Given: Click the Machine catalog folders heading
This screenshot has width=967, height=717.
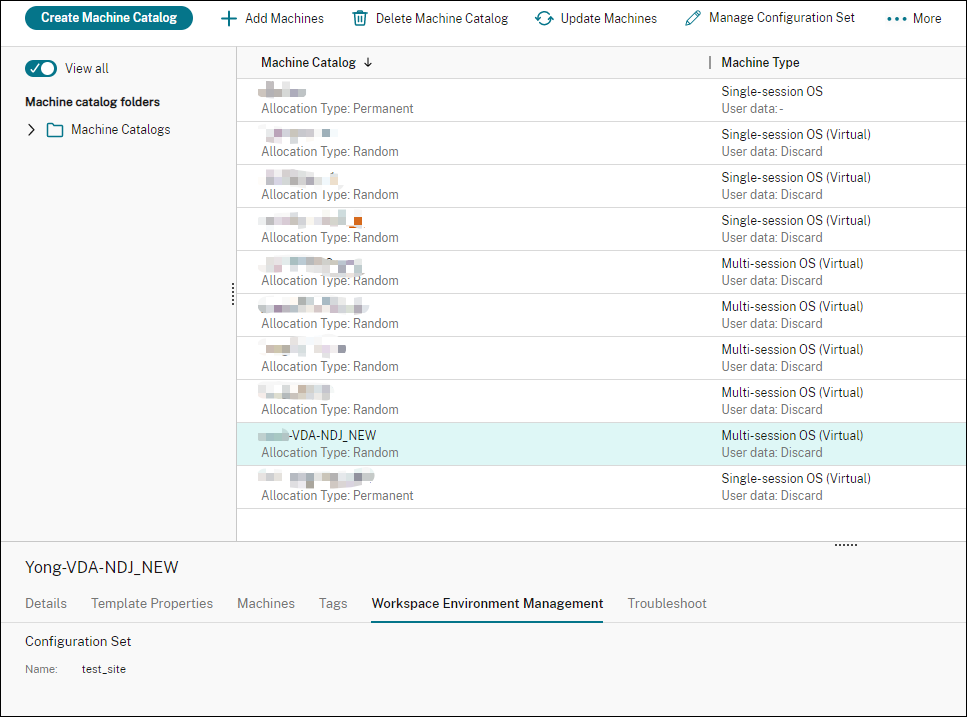Looking at the screenshot, I should click(x=93, y=102).
